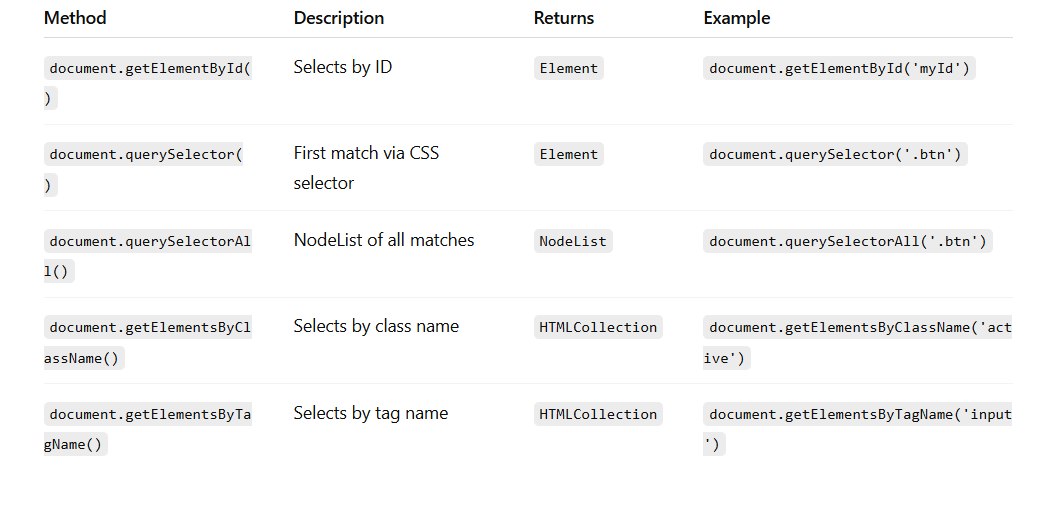This screenshot has width=1044, height=506.
Task: Select the document.getElementById() method code
Action: (x=148, y=83)
